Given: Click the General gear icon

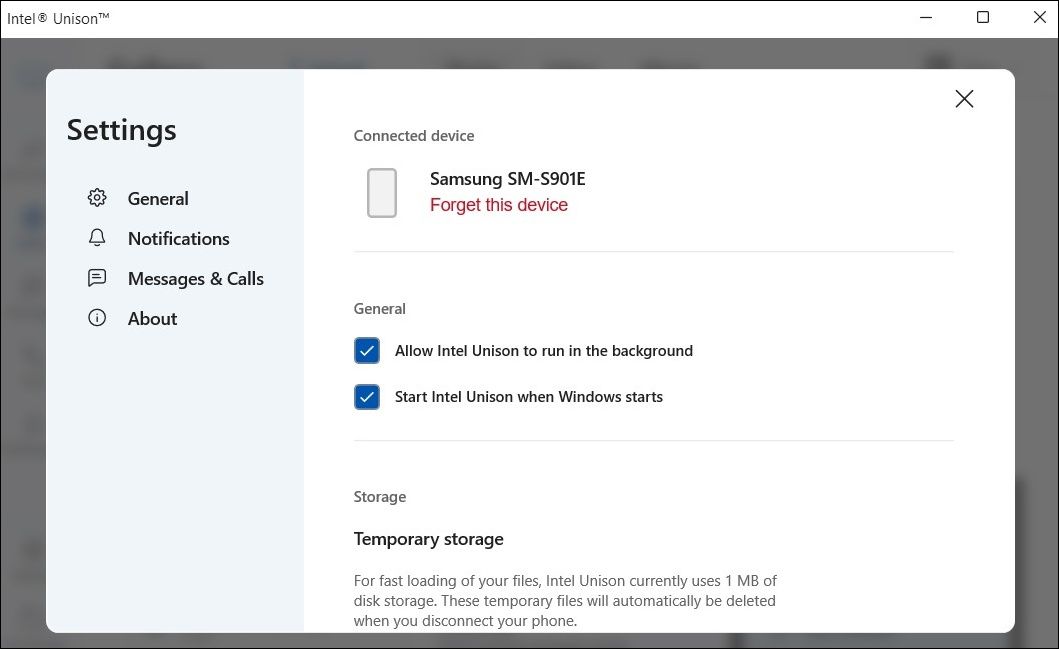Looking at the screenshot, I should (x=97, y=198).
